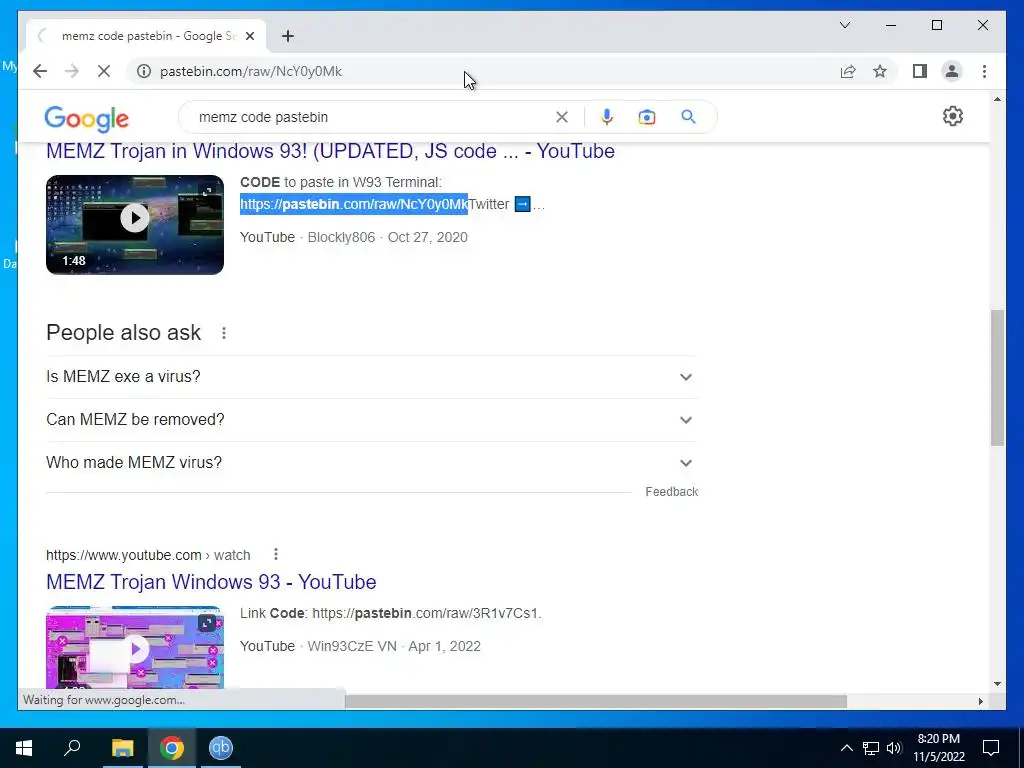
Task: Open Chrome three-dot menu
Action: click(984, 71)
